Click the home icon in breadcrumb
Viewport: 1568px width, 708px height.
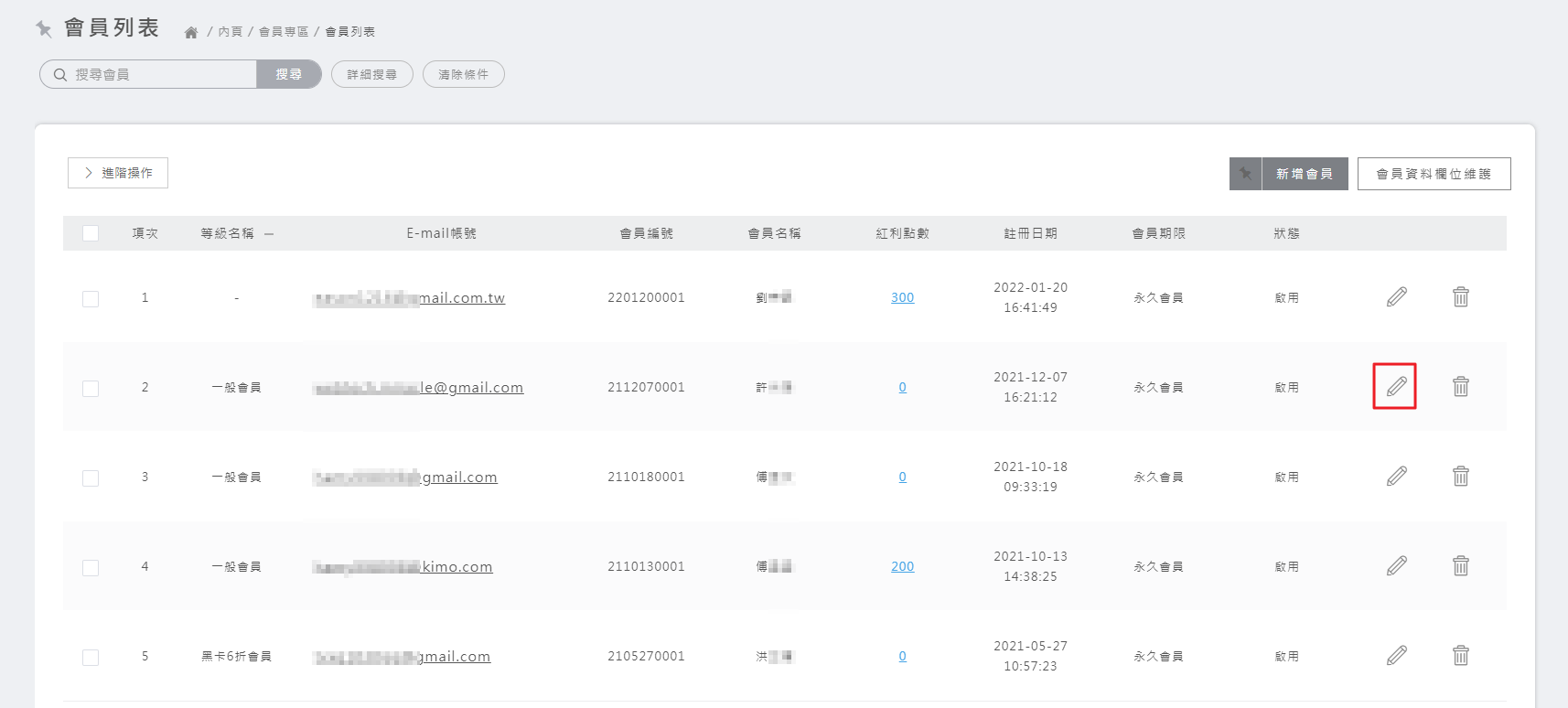click(191, 32)
